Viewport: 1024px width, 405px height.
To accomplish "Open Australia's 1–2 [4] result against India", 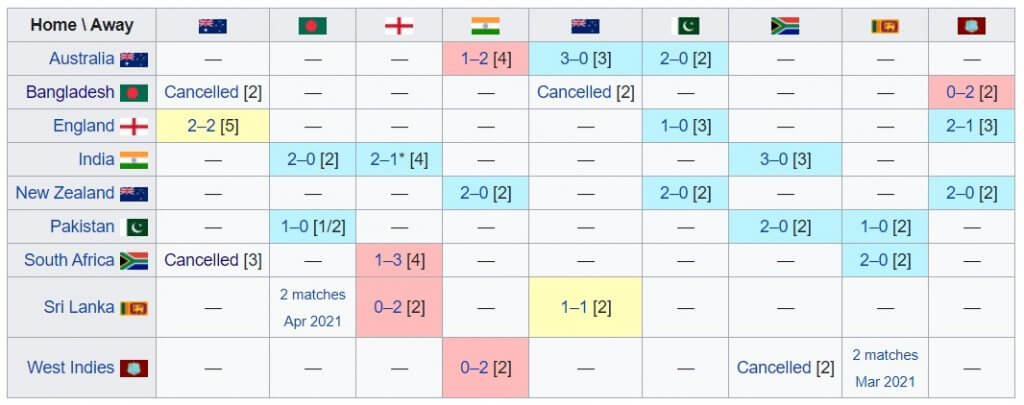I will [486, 59].
